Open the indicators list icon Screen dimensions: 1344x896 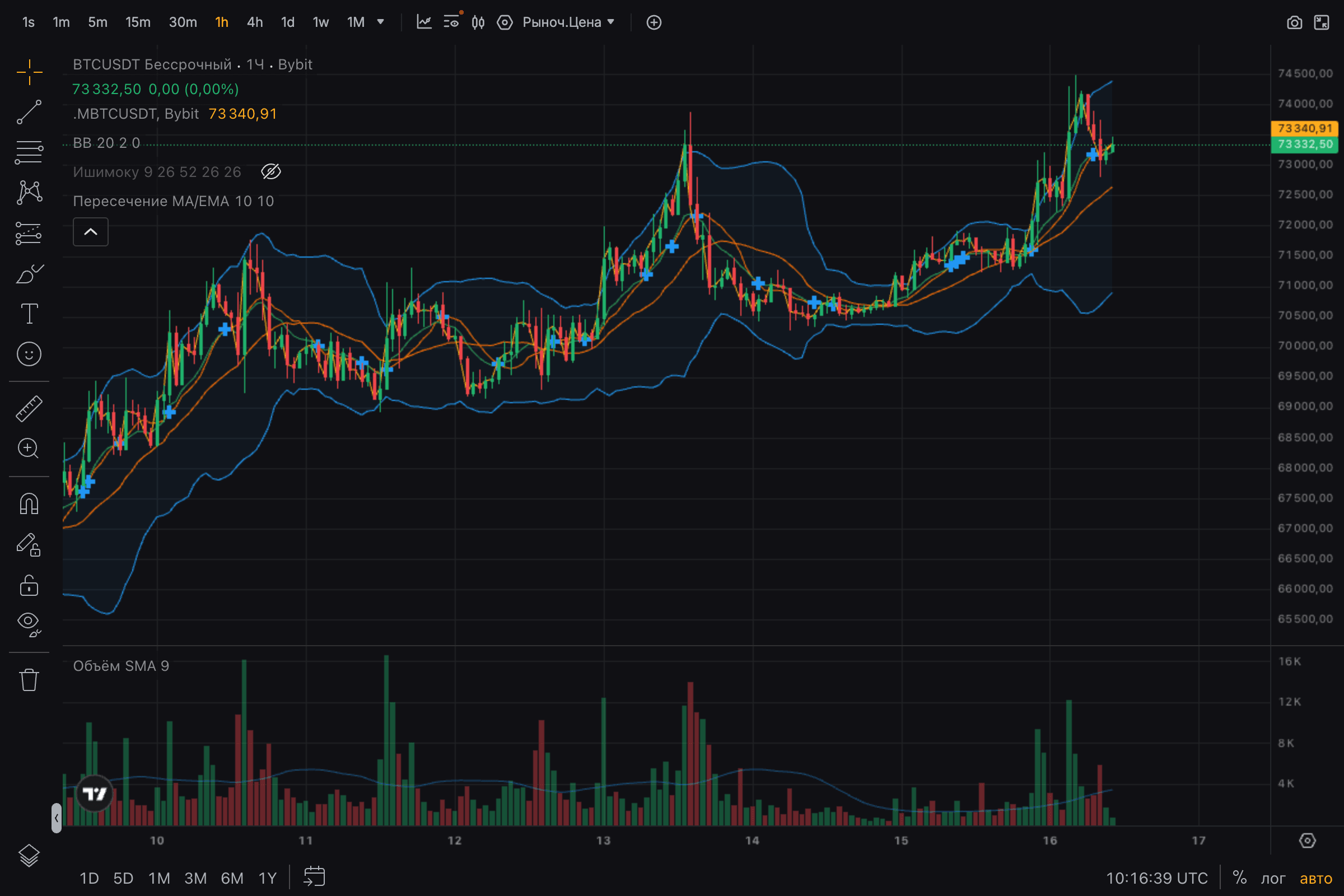tap(451, 22)
